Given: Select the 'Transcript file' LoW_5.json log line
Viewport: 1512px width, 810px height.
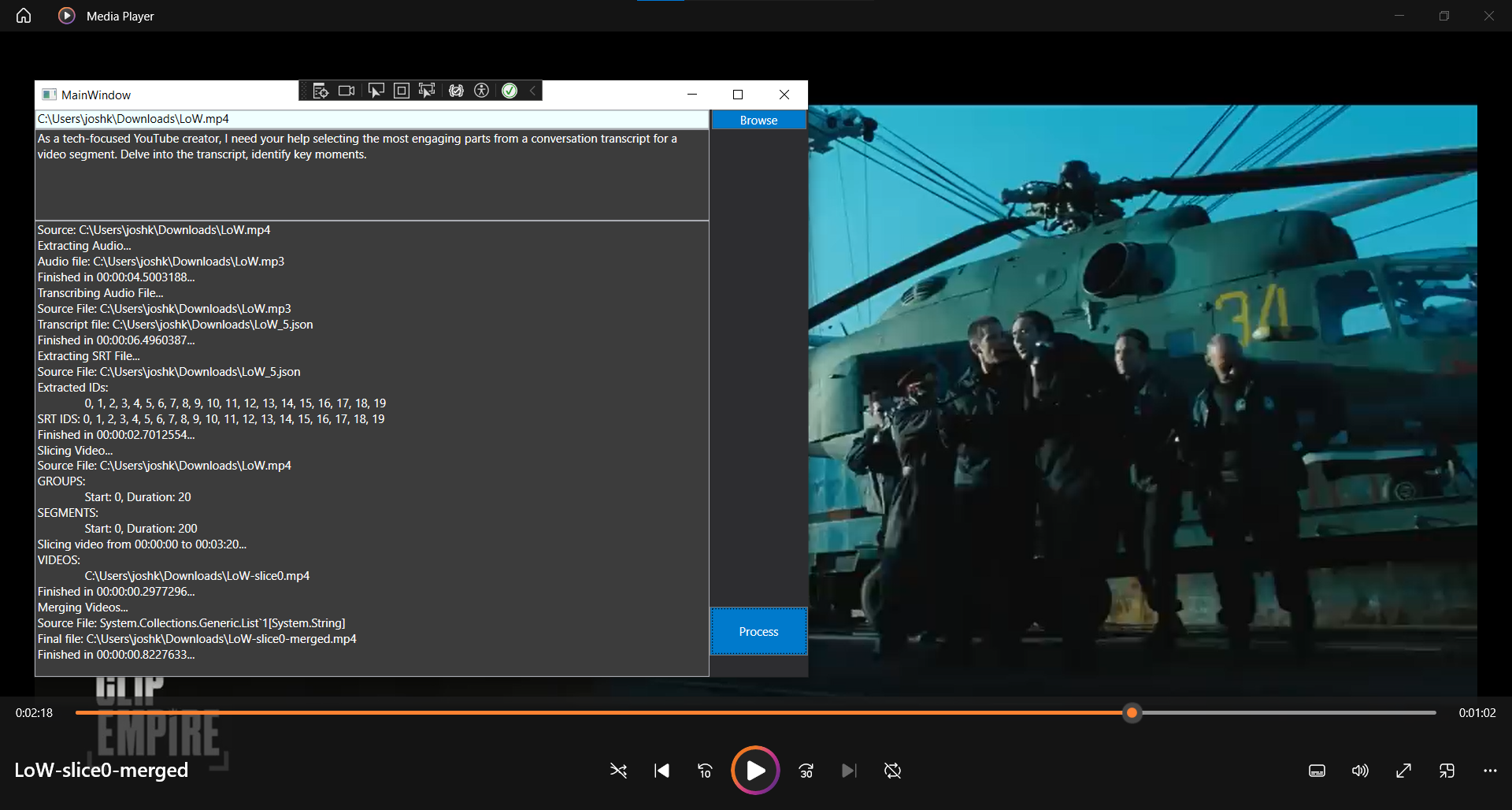Looking at the screenshot, I should [x=176, y=325].
